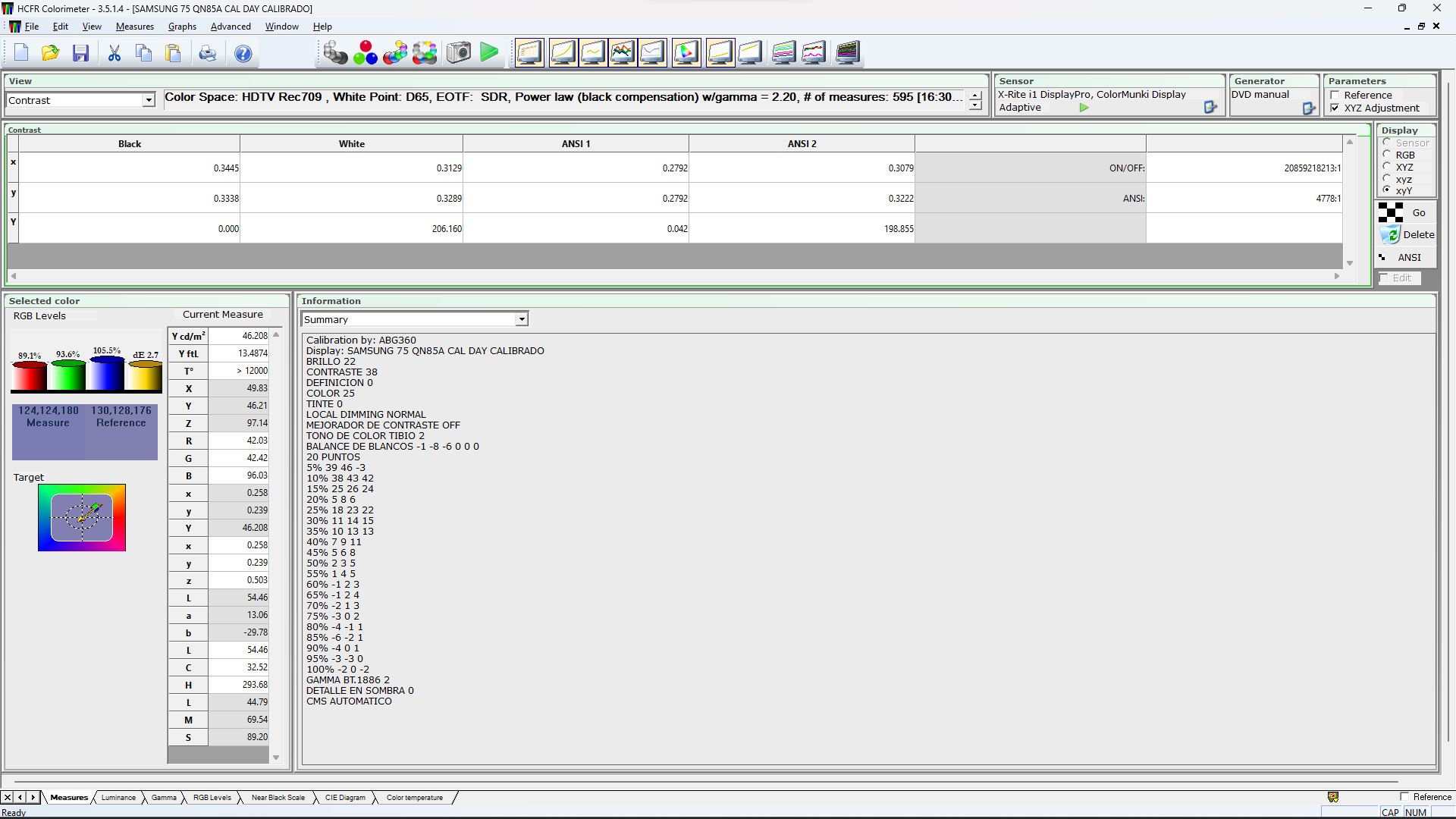Click the RGB primaries measurement icon
1456x819 pixels.
[x=365, y=53]
